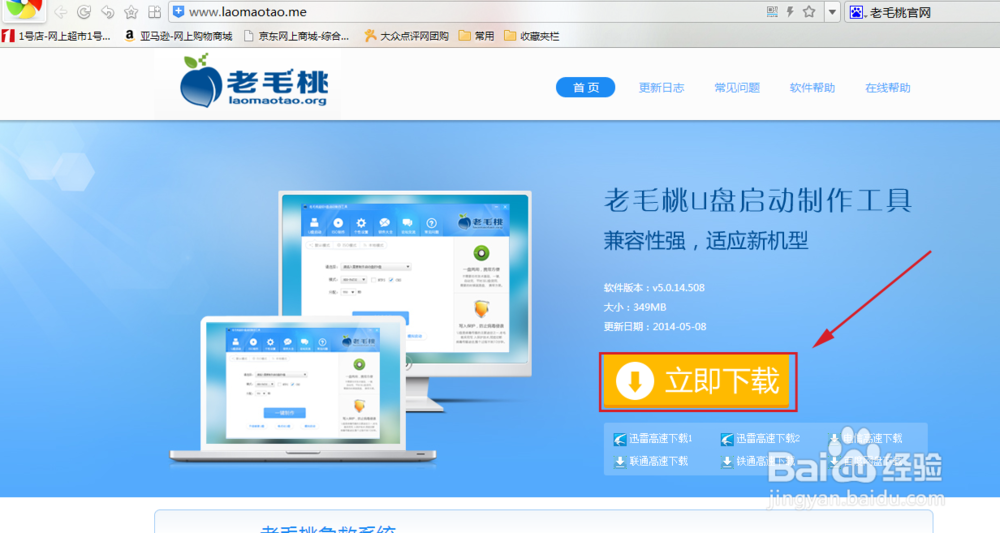
Task: Click the 软件版本：v5.0.14.508 text
Action: point(654,288)
